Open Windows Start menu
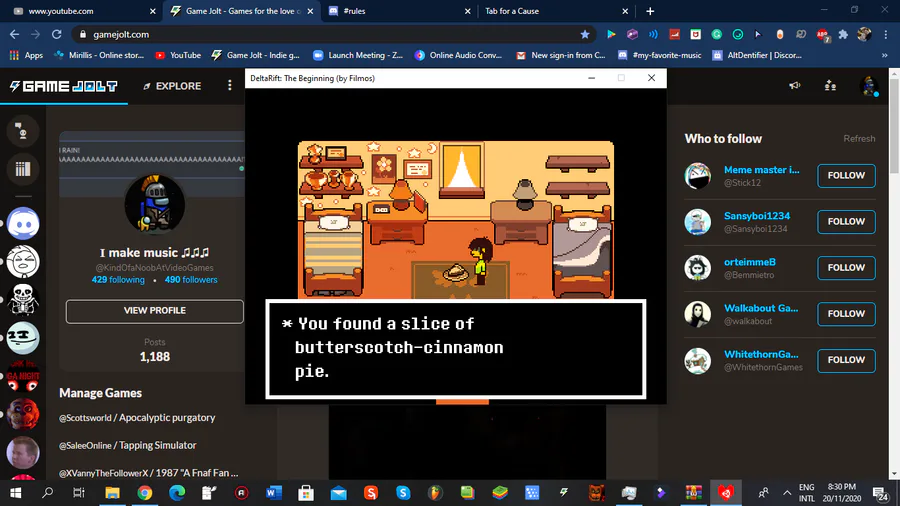900x506 pixels. pyautogui.click(x=15, y=493)
